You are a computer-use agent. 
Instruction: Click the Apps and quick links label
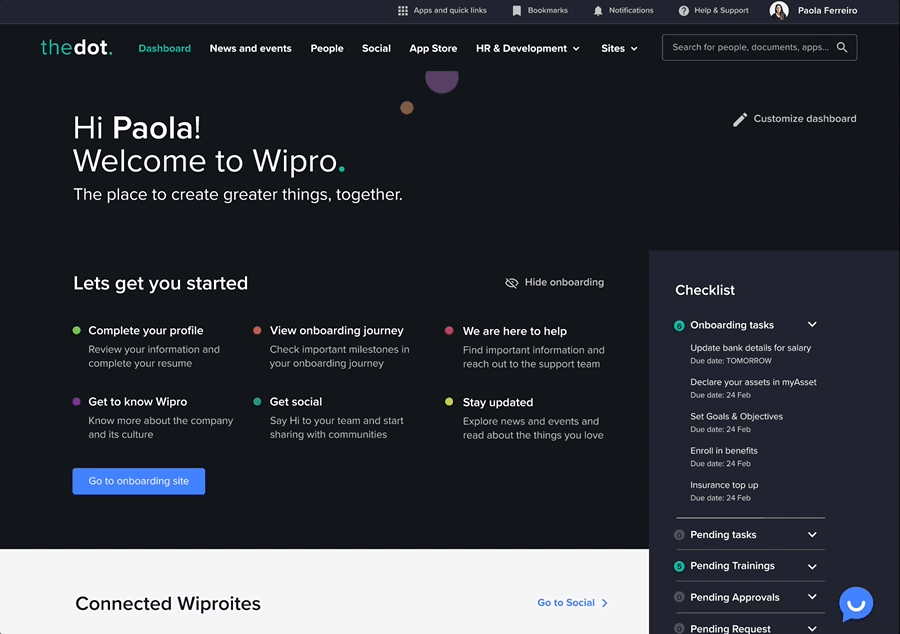coord(450,10)
